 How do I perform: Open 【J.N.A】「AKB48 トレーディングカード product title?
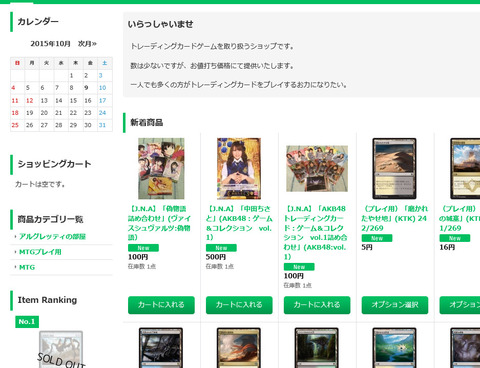pyautogui.click(x=316, y=232)
